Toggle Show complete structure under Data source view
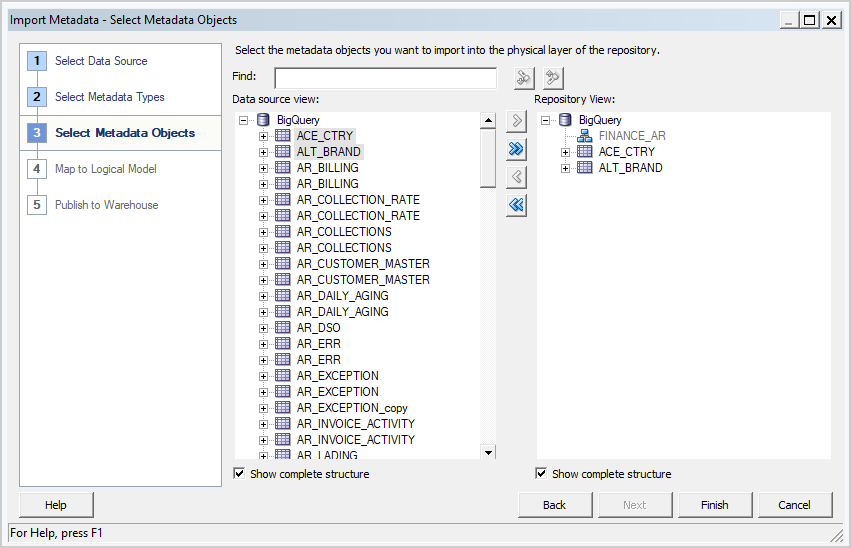851x548 pixels. click(x=239, y=474)
